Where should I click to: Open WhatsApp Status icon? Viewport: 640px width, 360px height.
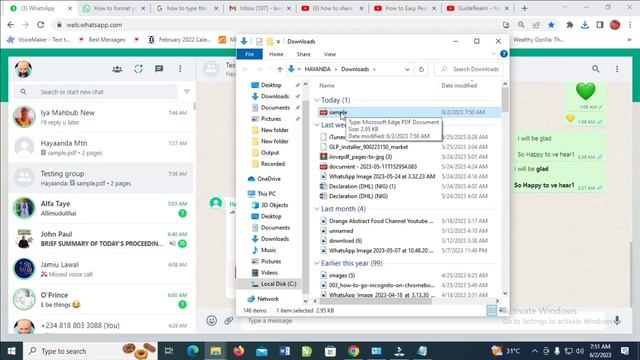(x=138, y=69)
